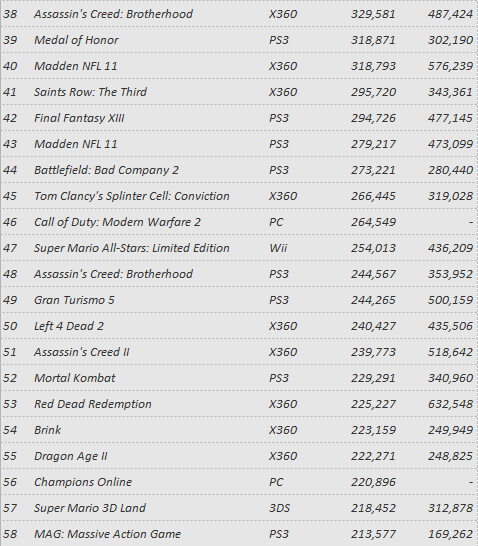This screenshot has width=478, height=546.
Task: Click Call of Duty: Modern Warfare 2
Action: point(117,222)
